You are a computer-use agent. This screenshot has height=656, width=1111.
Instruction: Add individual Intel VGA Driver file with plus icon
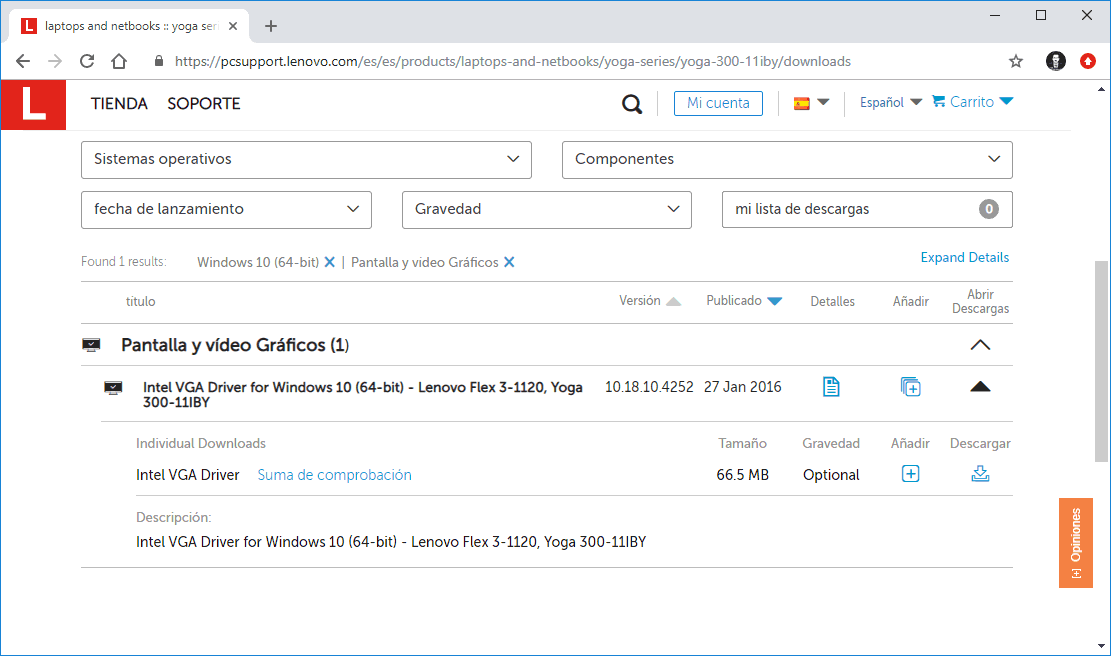(x=910, y=474)
